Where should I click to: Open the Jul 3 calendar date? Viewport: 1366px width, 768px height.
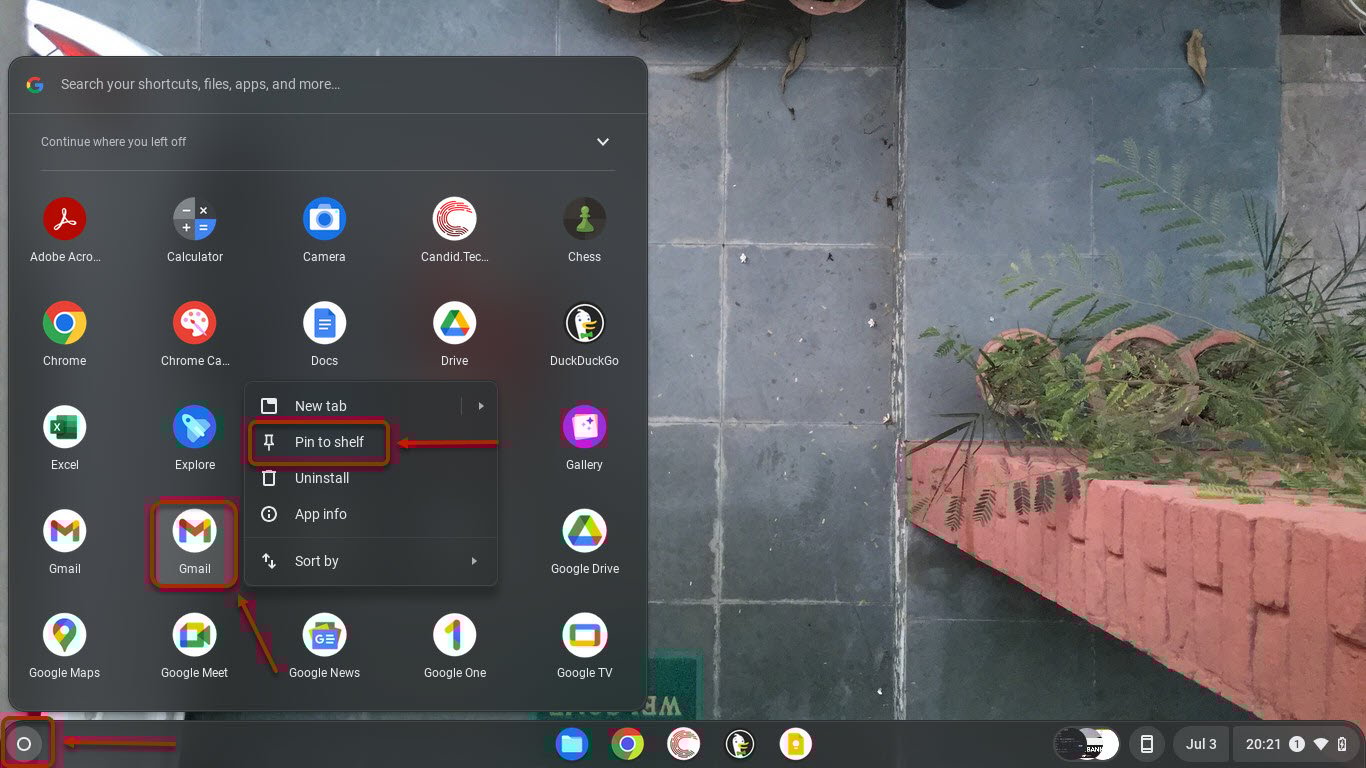[1201, 744]
